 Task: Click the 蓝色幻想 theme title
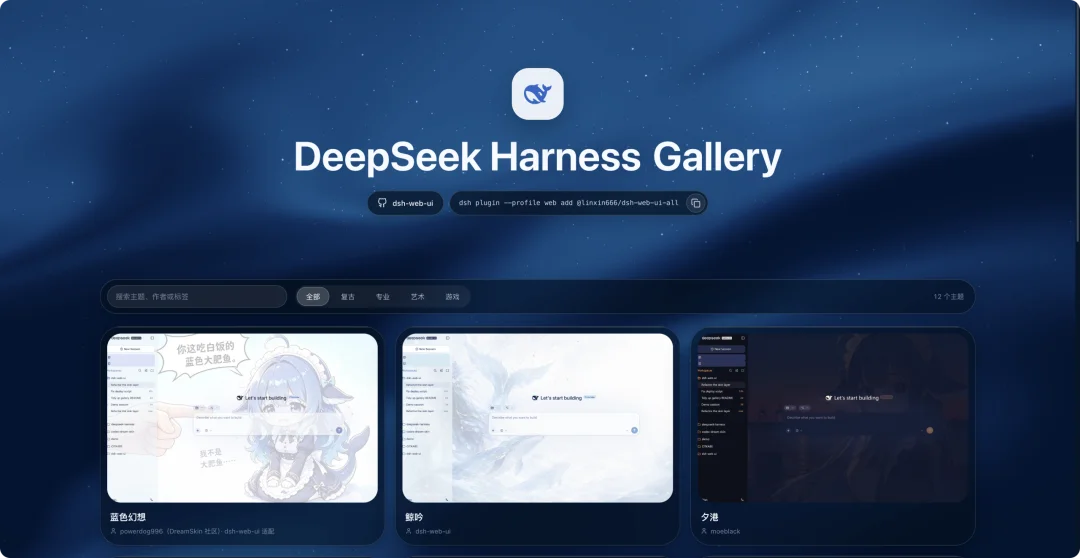(127, 517)
